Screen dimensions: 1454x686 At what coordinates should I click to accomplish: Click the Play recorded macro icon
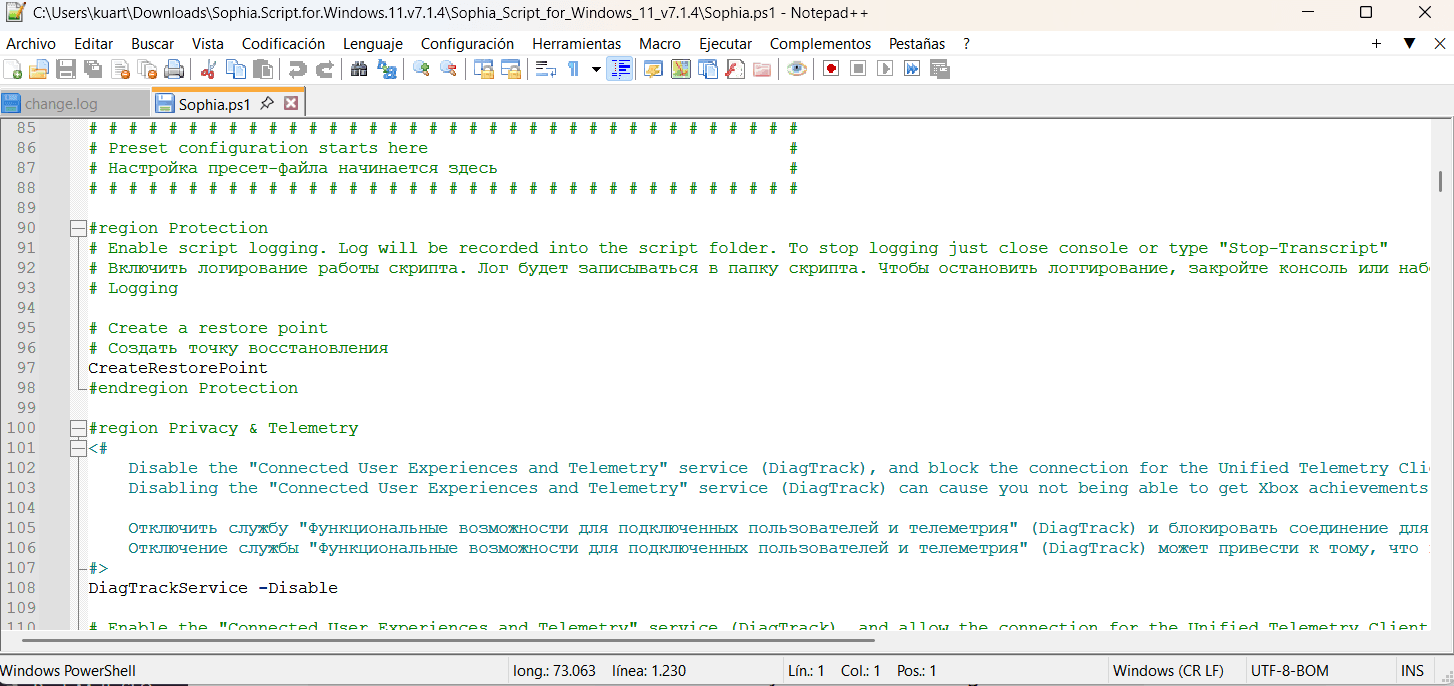click(884, 69)
